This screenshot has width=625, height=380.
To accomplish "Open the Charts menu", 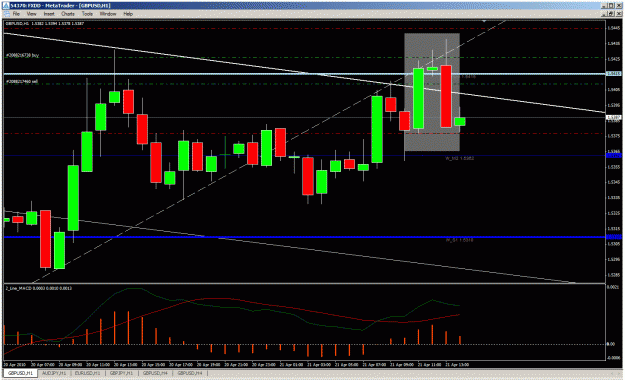I will (68, 14).
